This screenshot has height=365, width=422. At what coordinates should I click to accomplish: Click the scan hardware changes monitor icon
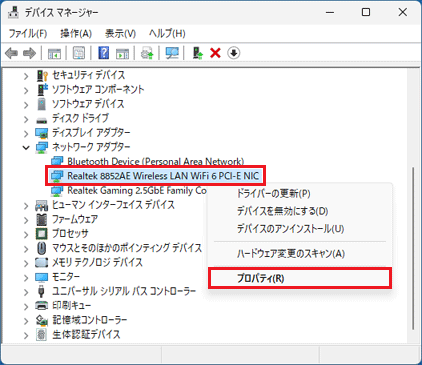point(172,53)
